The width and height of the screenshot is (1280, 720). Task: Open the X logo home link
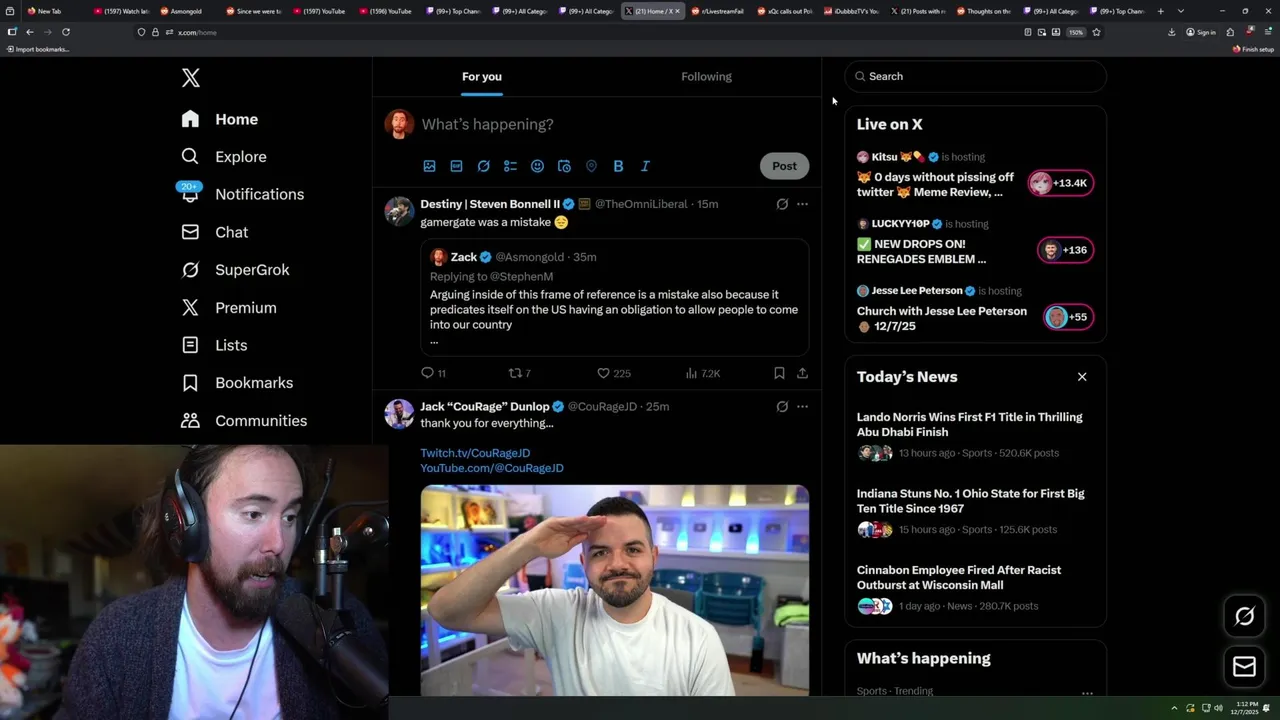[190, 78]
